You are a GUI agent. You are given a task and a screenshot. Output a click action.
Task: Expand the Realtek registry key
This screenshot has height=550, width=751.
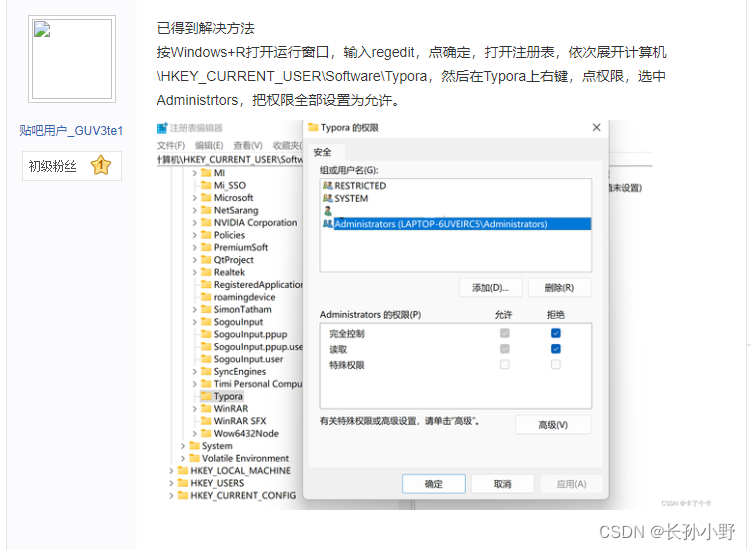(x=194, y=273)
